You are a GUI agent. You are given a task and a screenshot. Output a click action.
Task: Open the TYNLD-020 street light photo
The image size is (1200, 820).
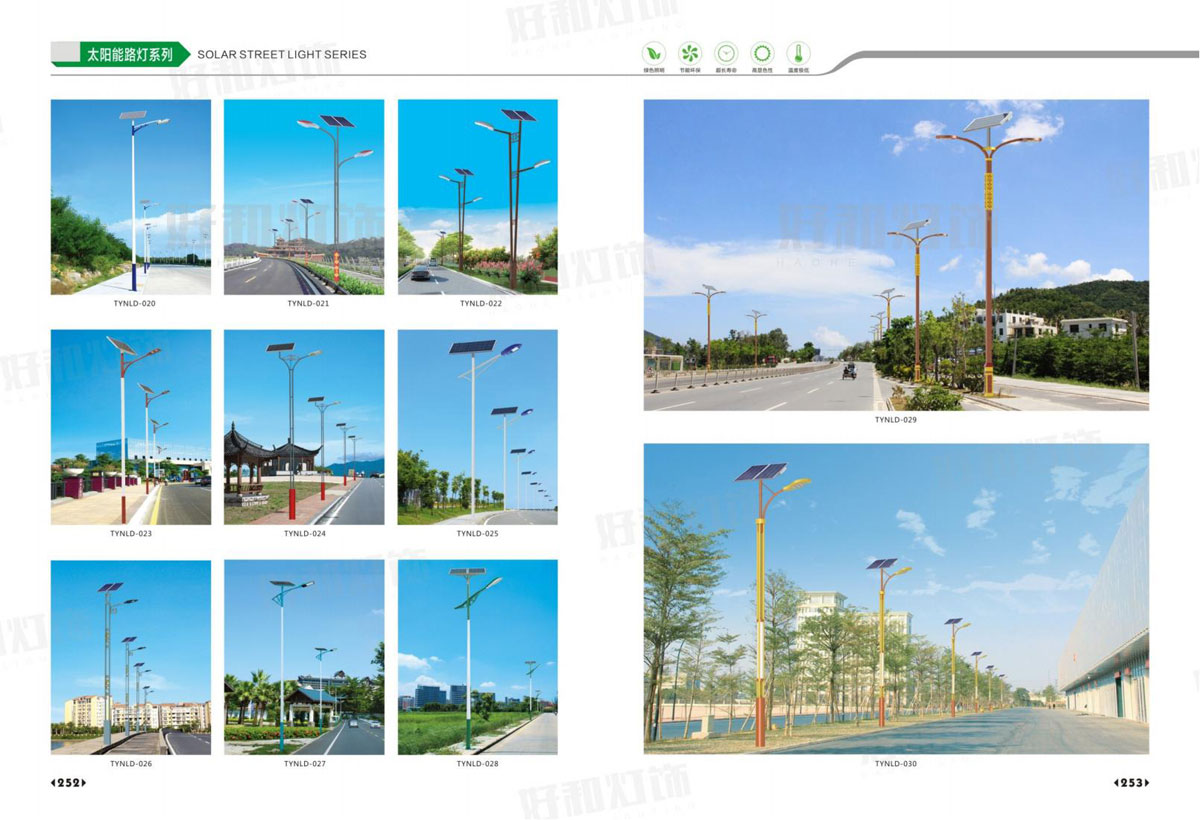(131, 196)
